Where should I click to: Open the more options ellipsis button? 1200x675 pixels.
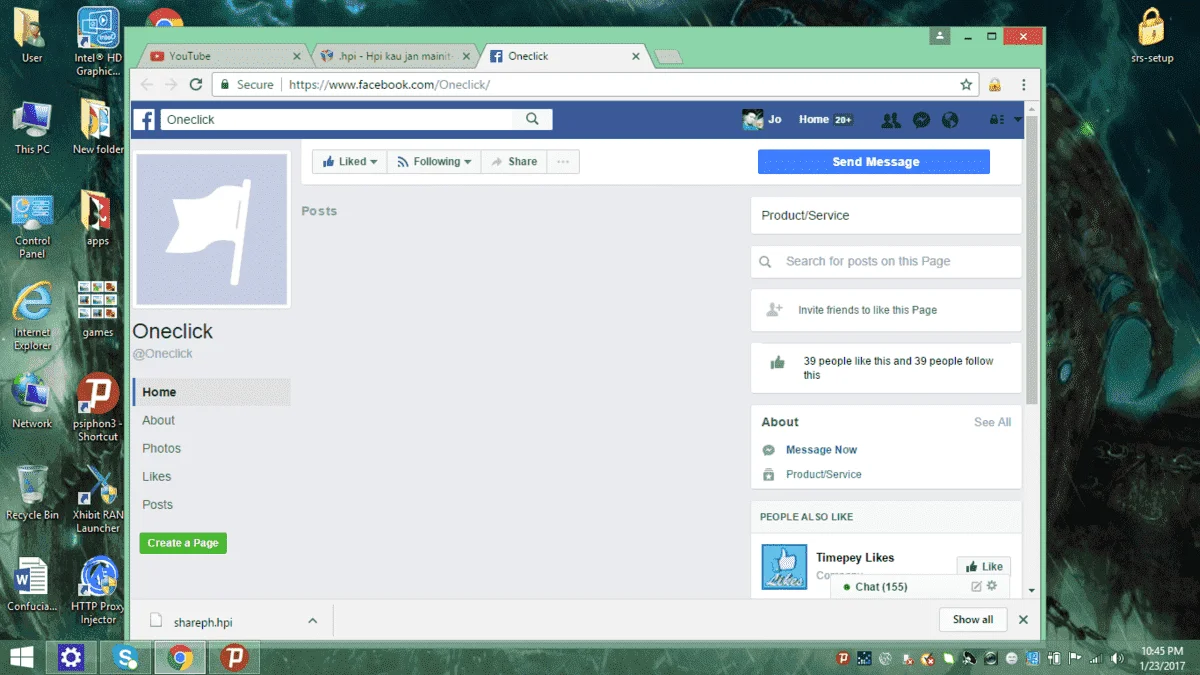(563, 162)
